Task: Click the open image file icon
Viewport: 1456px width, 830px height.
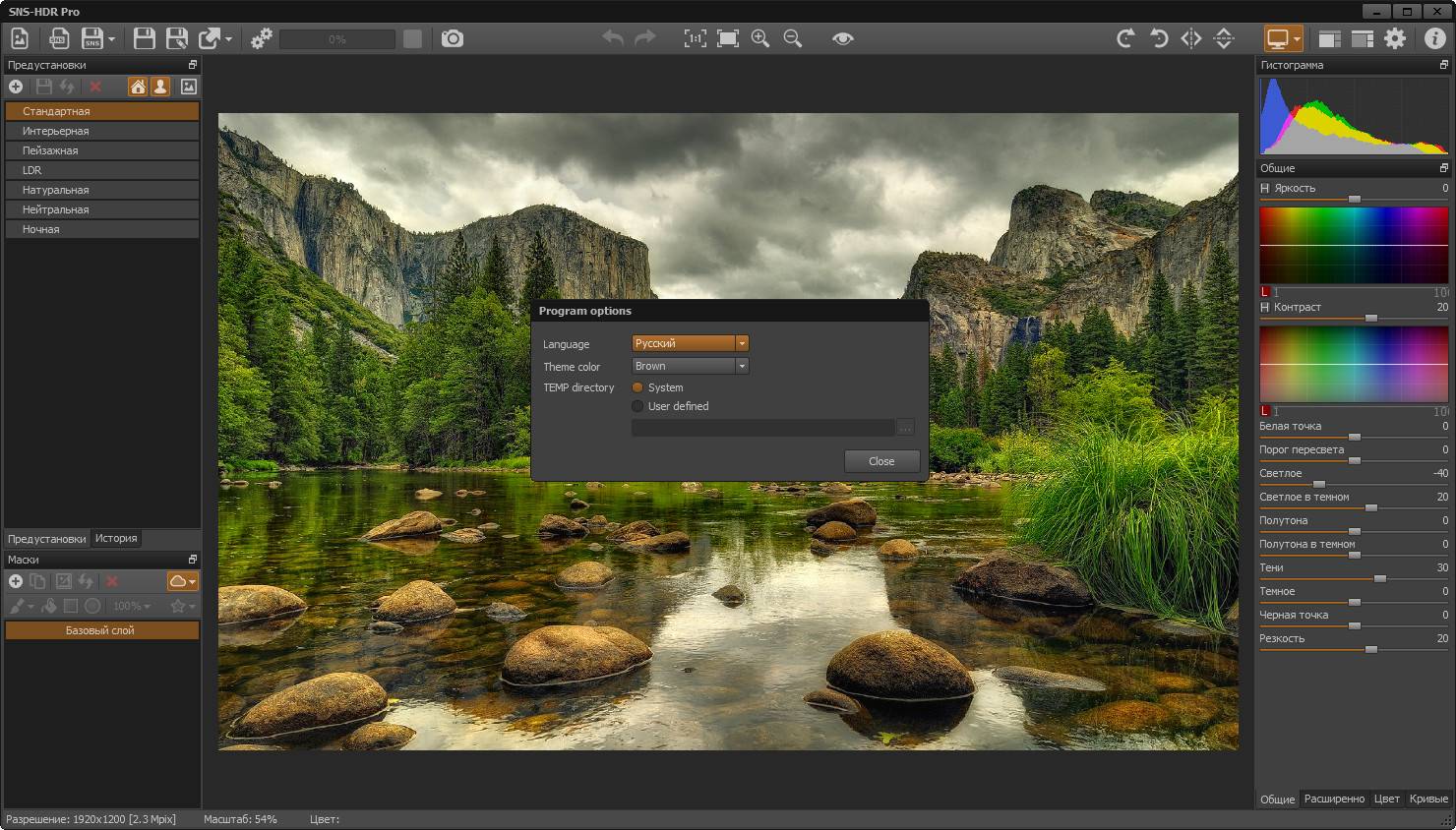Action: coord(20,38)
